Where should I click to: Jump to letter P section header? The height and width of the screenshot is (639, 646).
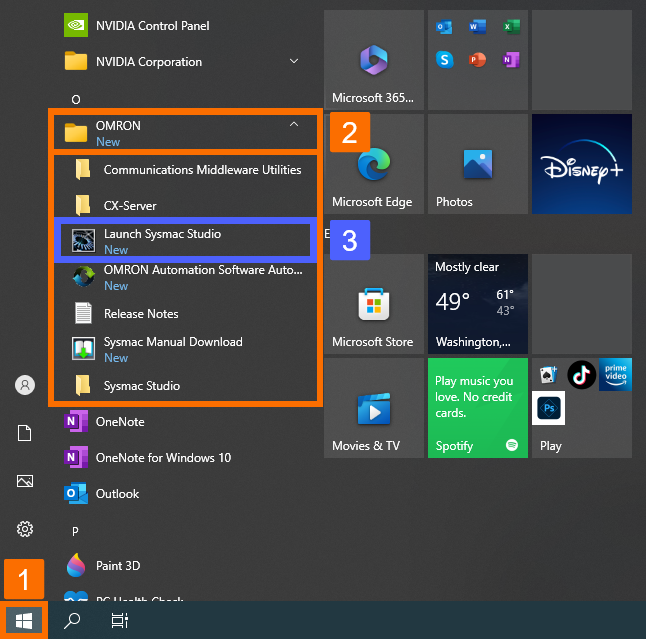coord(75,530)
